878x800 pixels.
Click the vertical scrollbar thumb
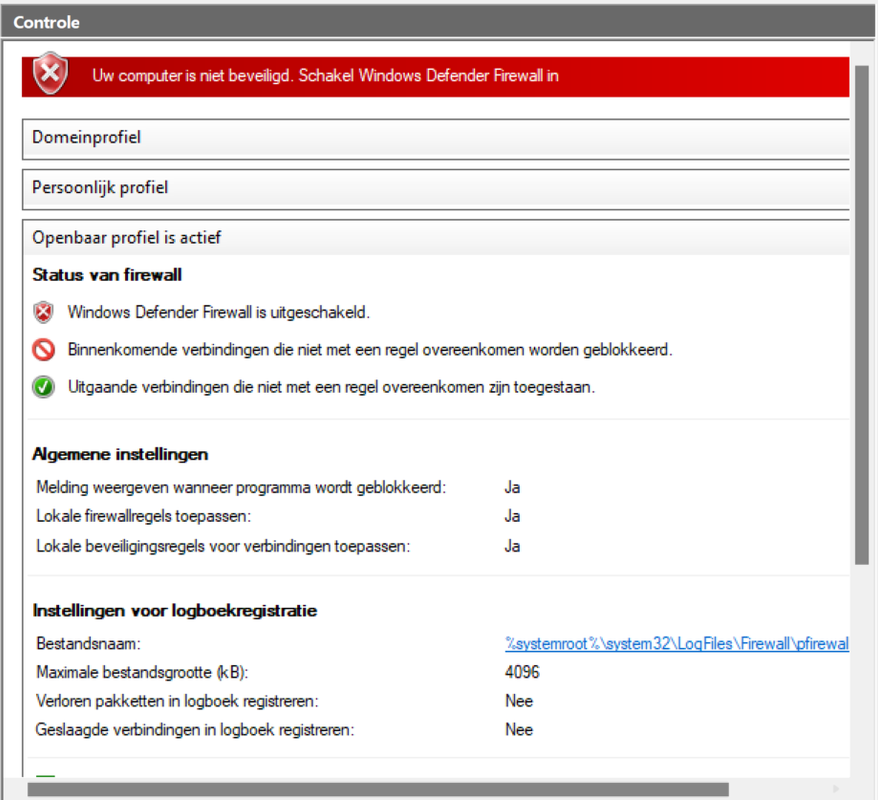tap(862, 315)
